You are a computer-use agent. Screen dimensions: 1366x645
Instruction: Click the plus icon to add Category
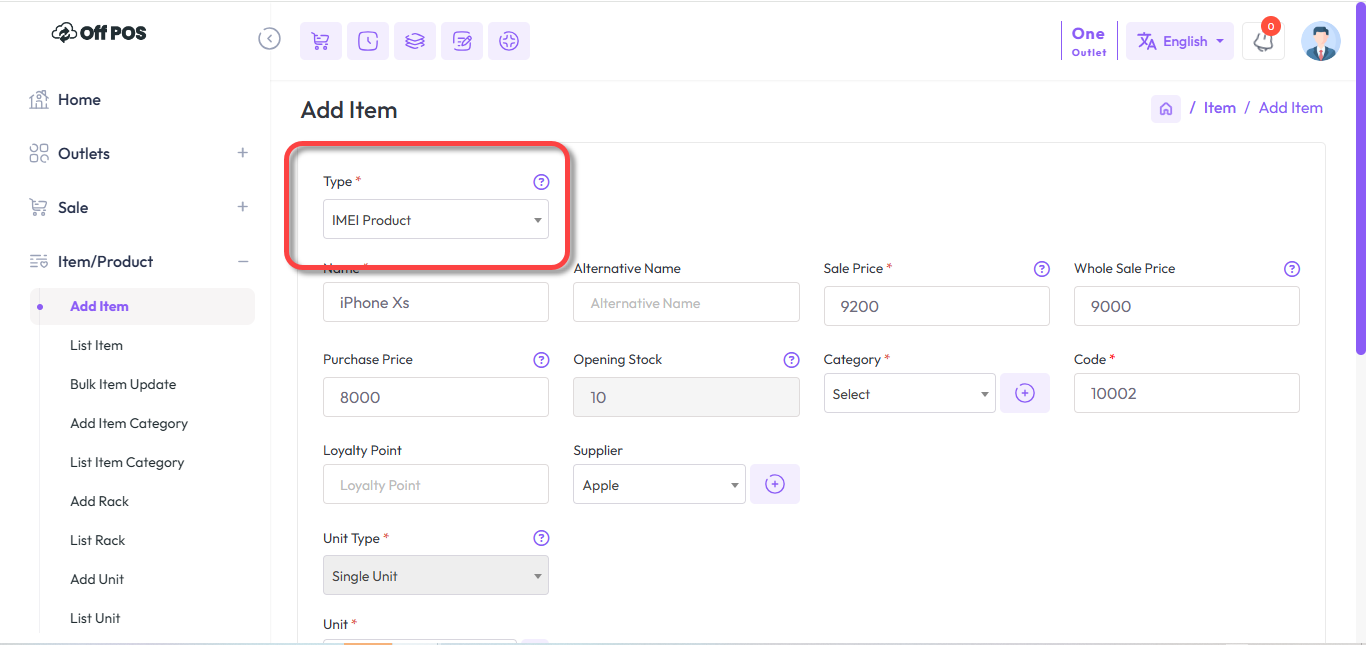tap(1025, 394)
